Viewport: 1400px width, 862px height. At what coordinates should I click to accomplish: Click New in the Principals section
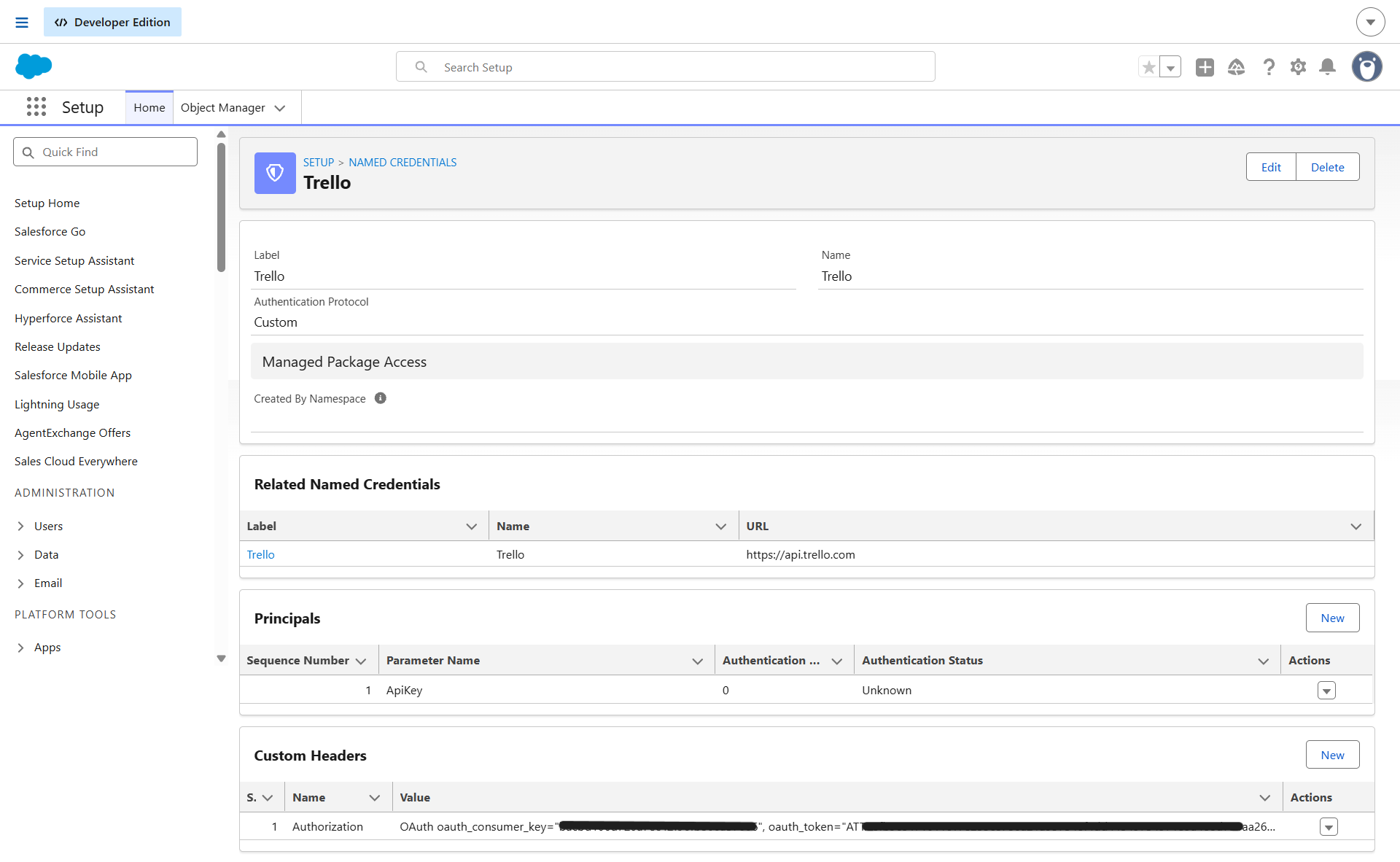1332,618
